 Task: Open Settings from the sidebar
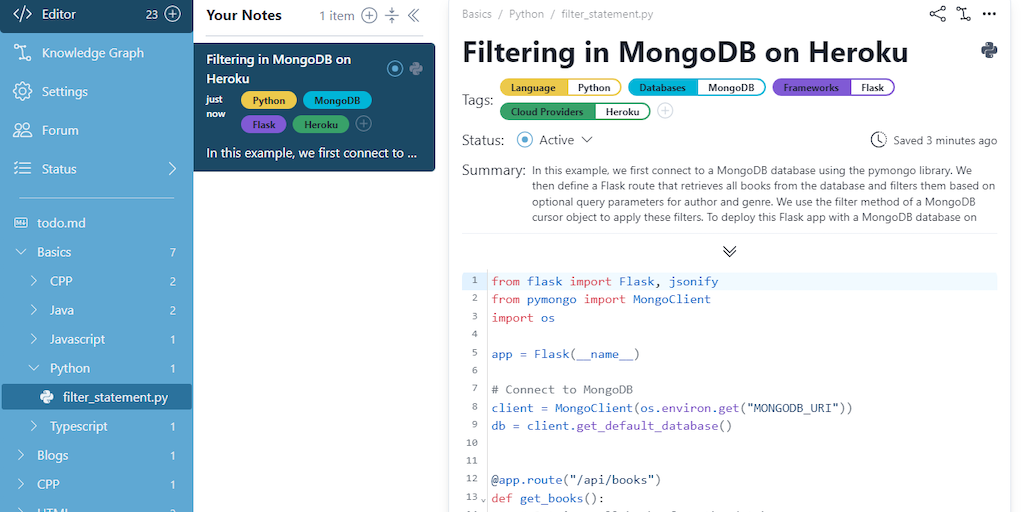64,92
